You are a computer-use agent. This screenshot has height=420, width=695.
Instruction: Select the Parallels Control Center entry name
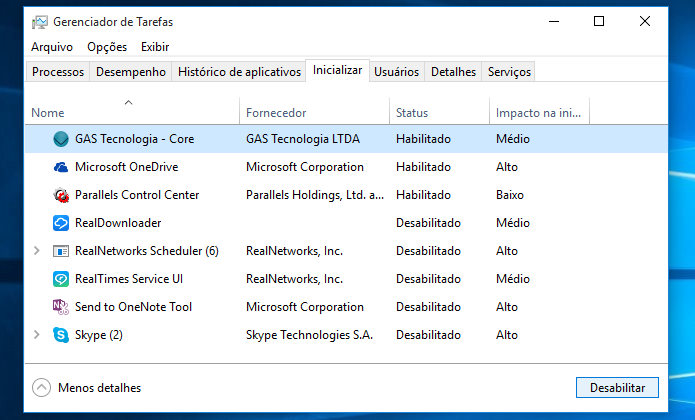[137, 195]
